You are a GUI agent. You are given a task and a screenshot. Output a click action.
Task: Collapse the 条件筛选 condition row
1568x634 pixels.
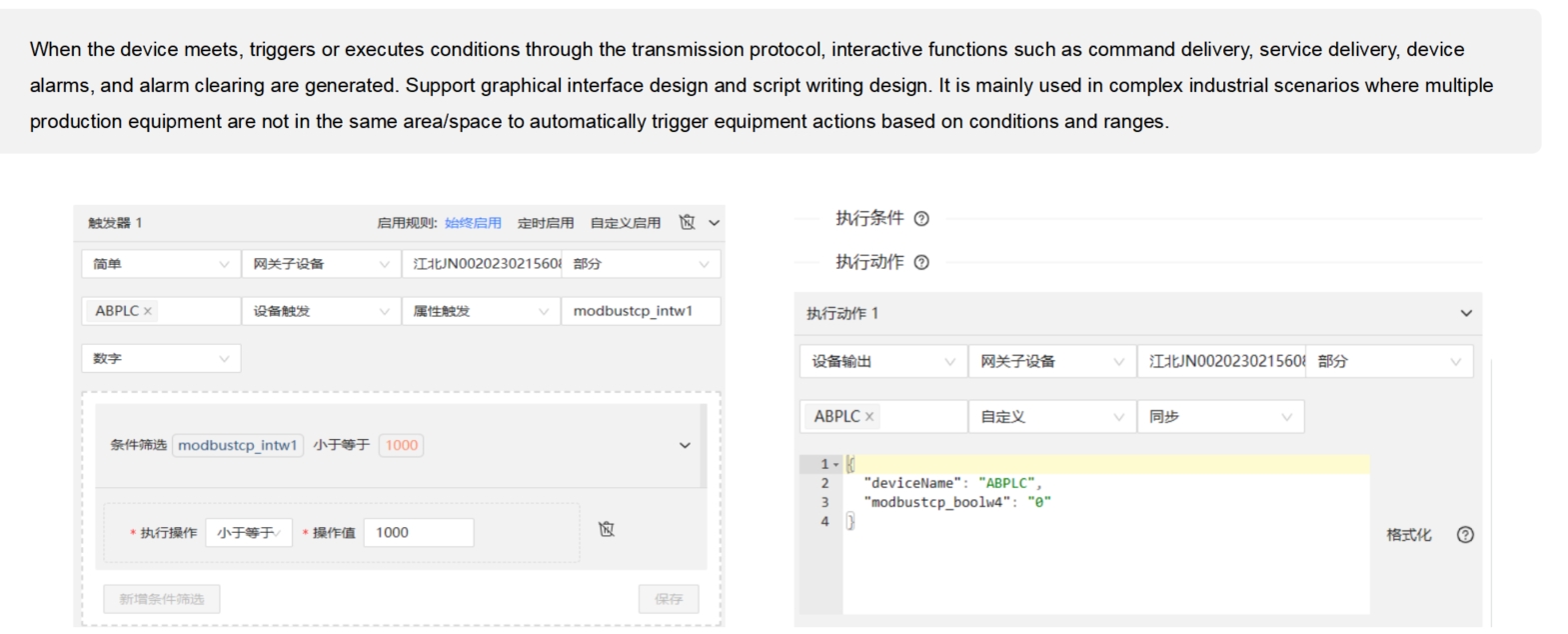click(685, 446)
